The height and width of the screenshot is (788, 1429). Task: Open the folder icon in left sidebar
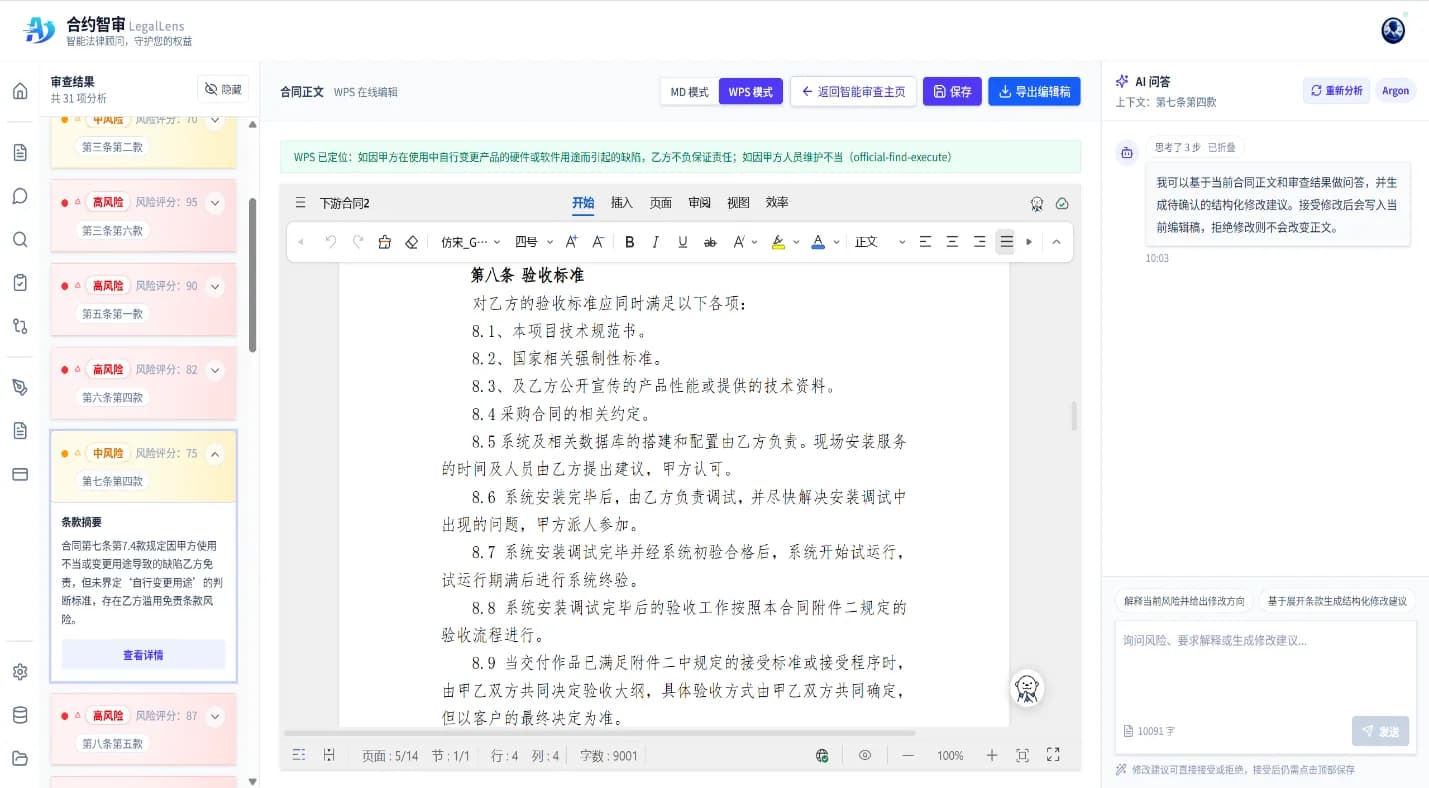tap(20, 758)
